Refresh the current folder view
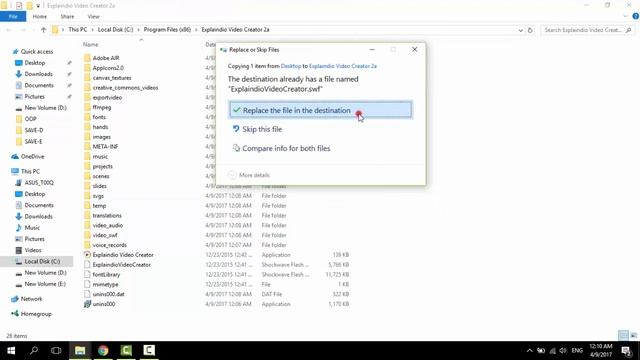The height and width of the screenshot is (360, 640). (x=530, y=30)
